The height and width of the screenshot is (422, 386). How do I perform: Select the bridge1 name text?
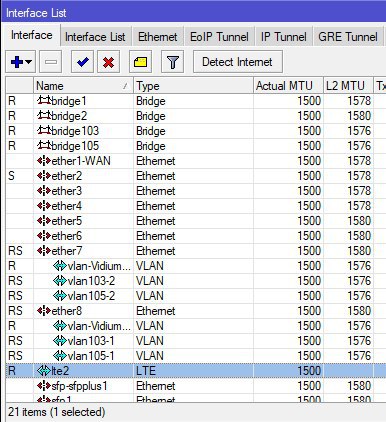tap(69, 101)
